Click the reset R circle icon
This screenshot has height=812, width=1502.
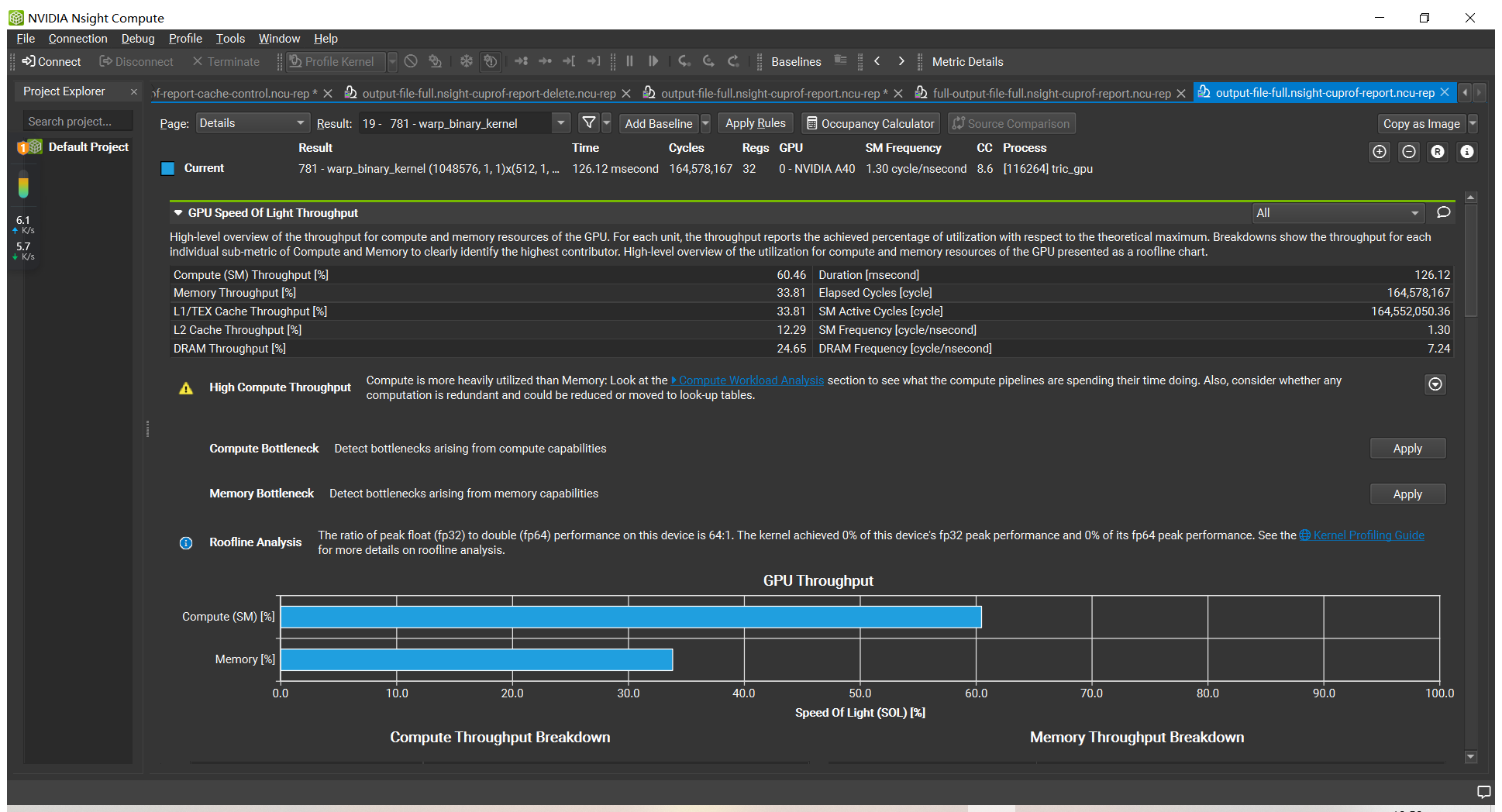tap(1438, 152)
